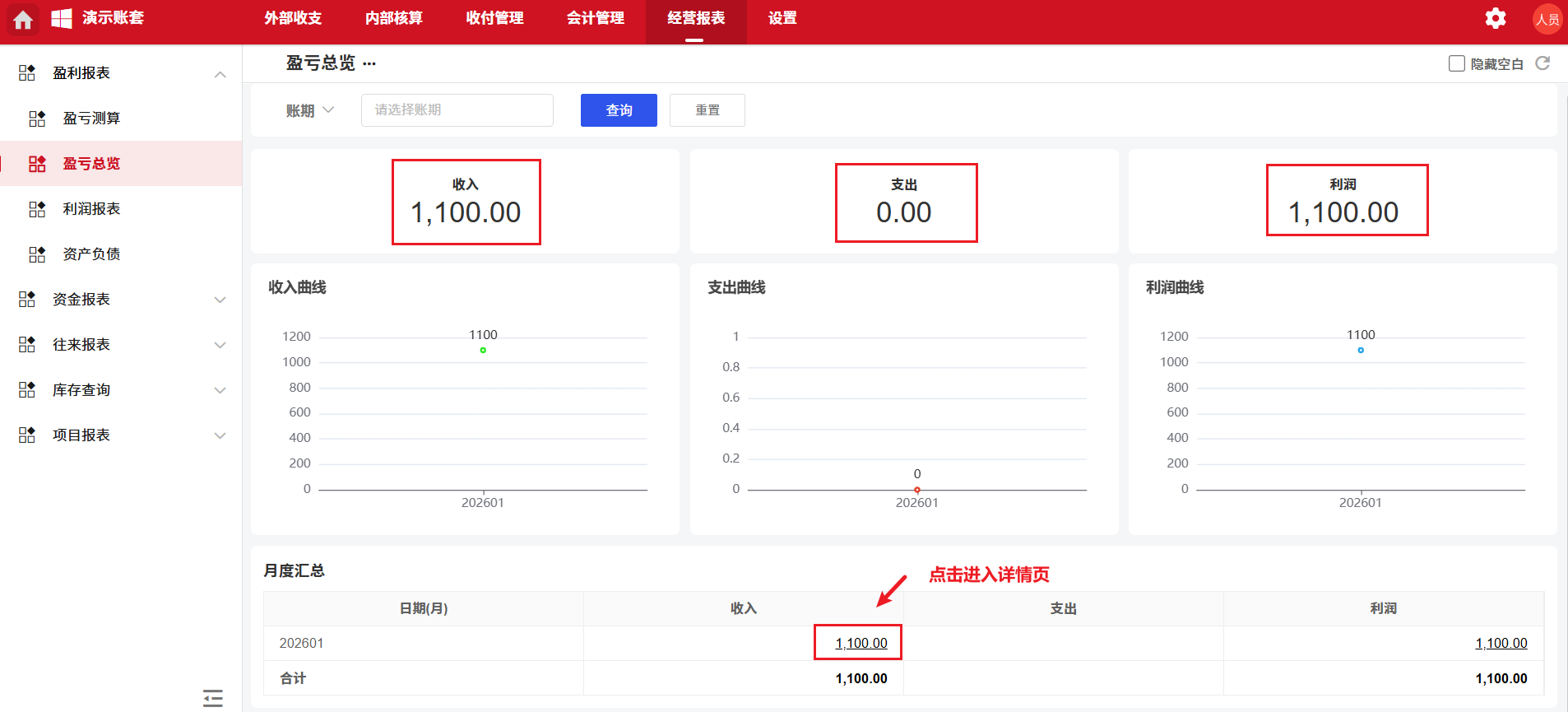Enable the 隐藏空白 checkbox

(1456, 63)
